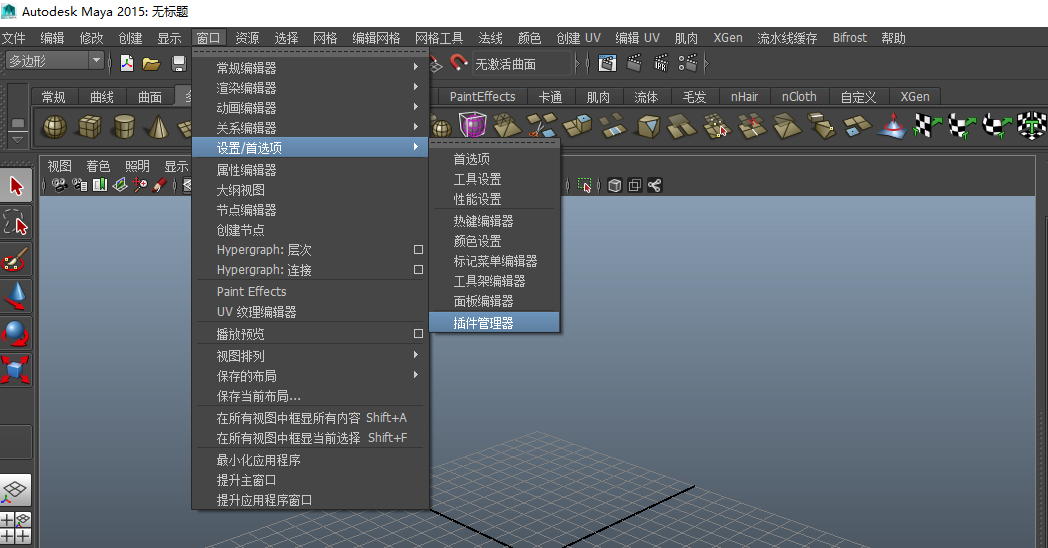Image resolution: width=1048 pixels, height=548 pixels.
Task: Click the IPR render clapperboard icon
Action: click(x=660, y=63)
